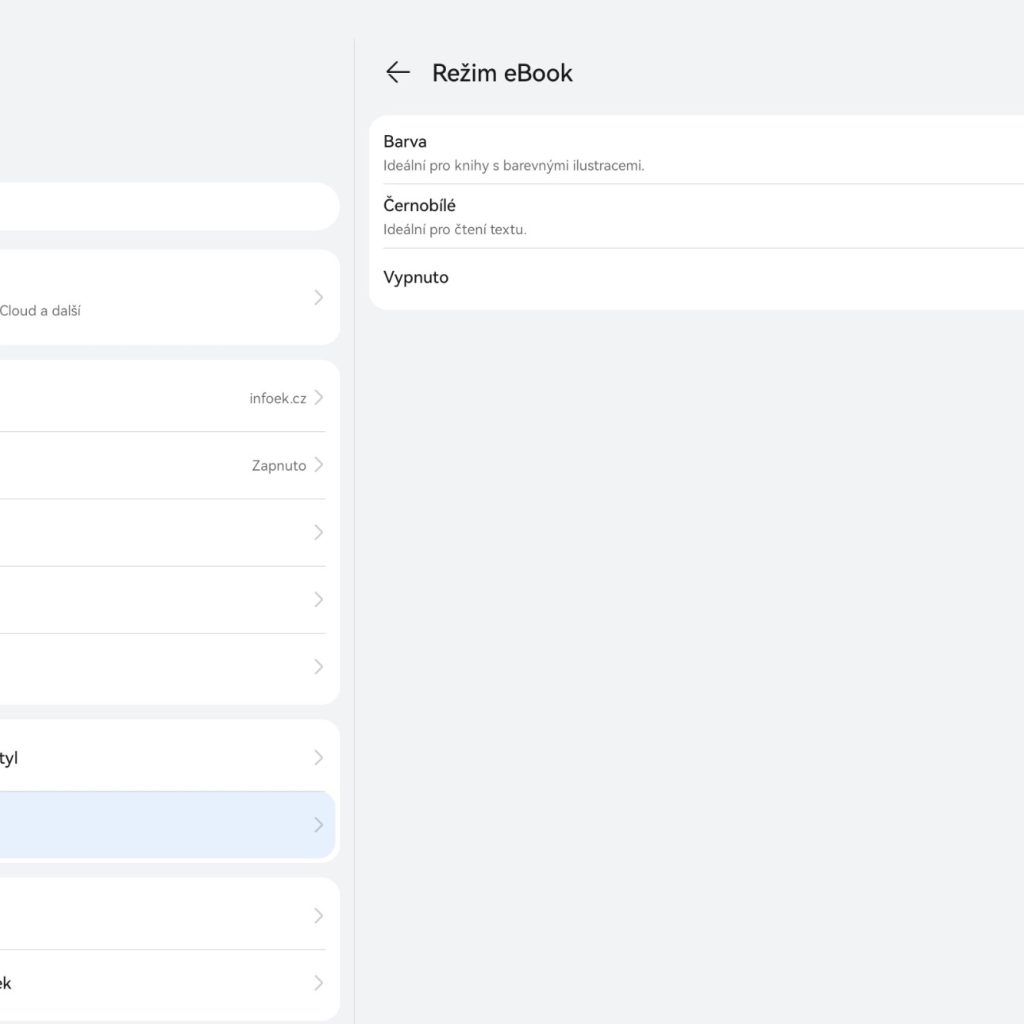
Task: Open the chevron two rows below Zapnuto
Action: 318,599
